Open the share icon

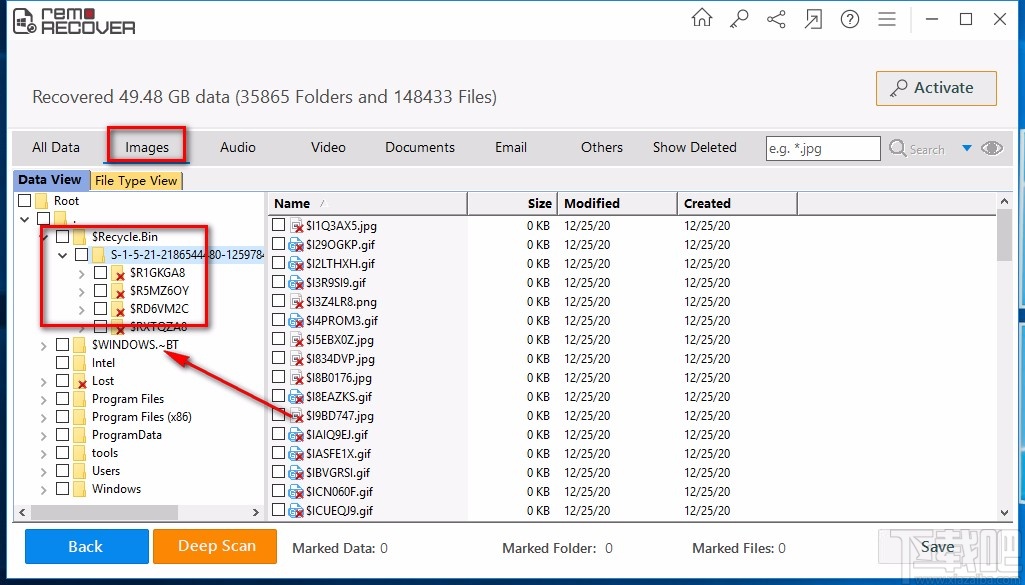775,18
